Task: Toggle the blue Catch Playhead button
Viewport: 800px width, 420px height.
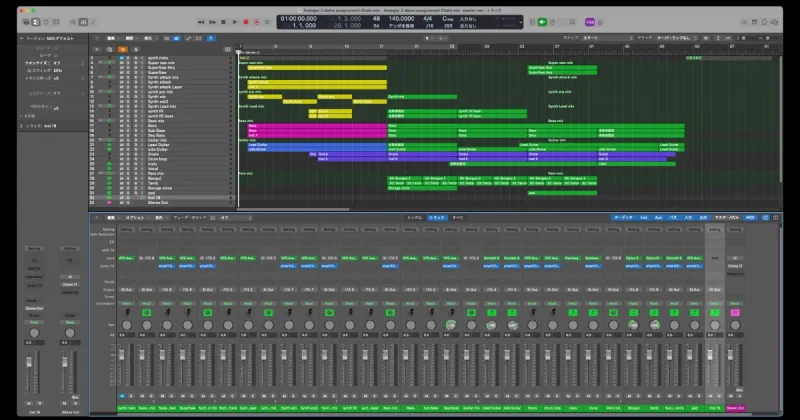Action: coord(211,38)
